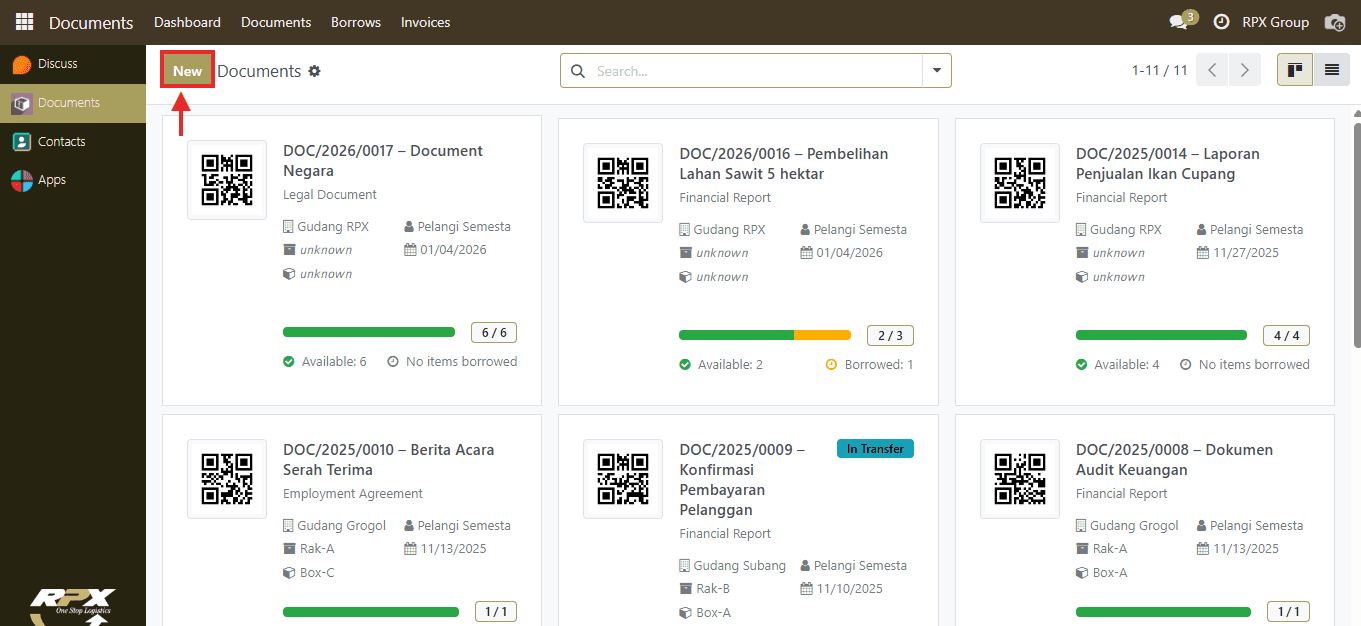Switch to kanban view
The width and height of the screenshot is (1361, 626).
click(1295, 70)
